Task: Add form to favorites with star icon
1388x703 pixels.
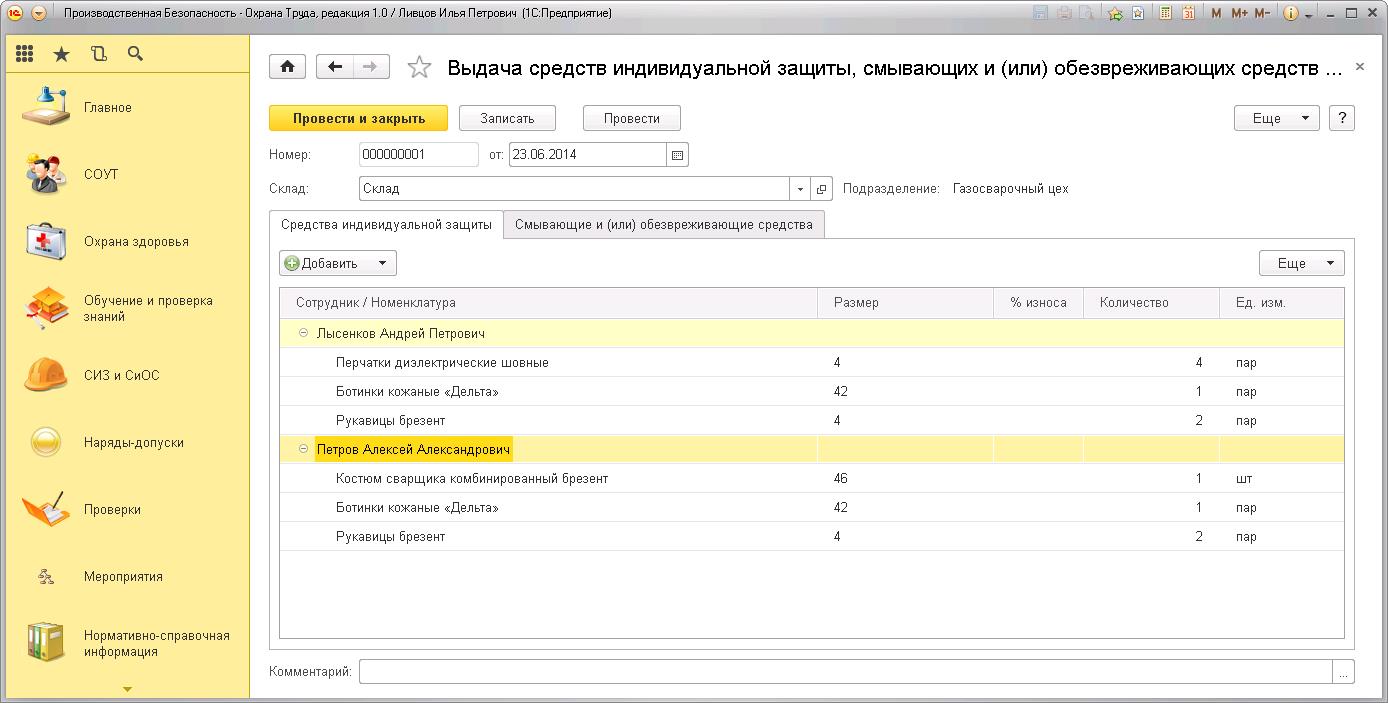Action: point(420,68)
